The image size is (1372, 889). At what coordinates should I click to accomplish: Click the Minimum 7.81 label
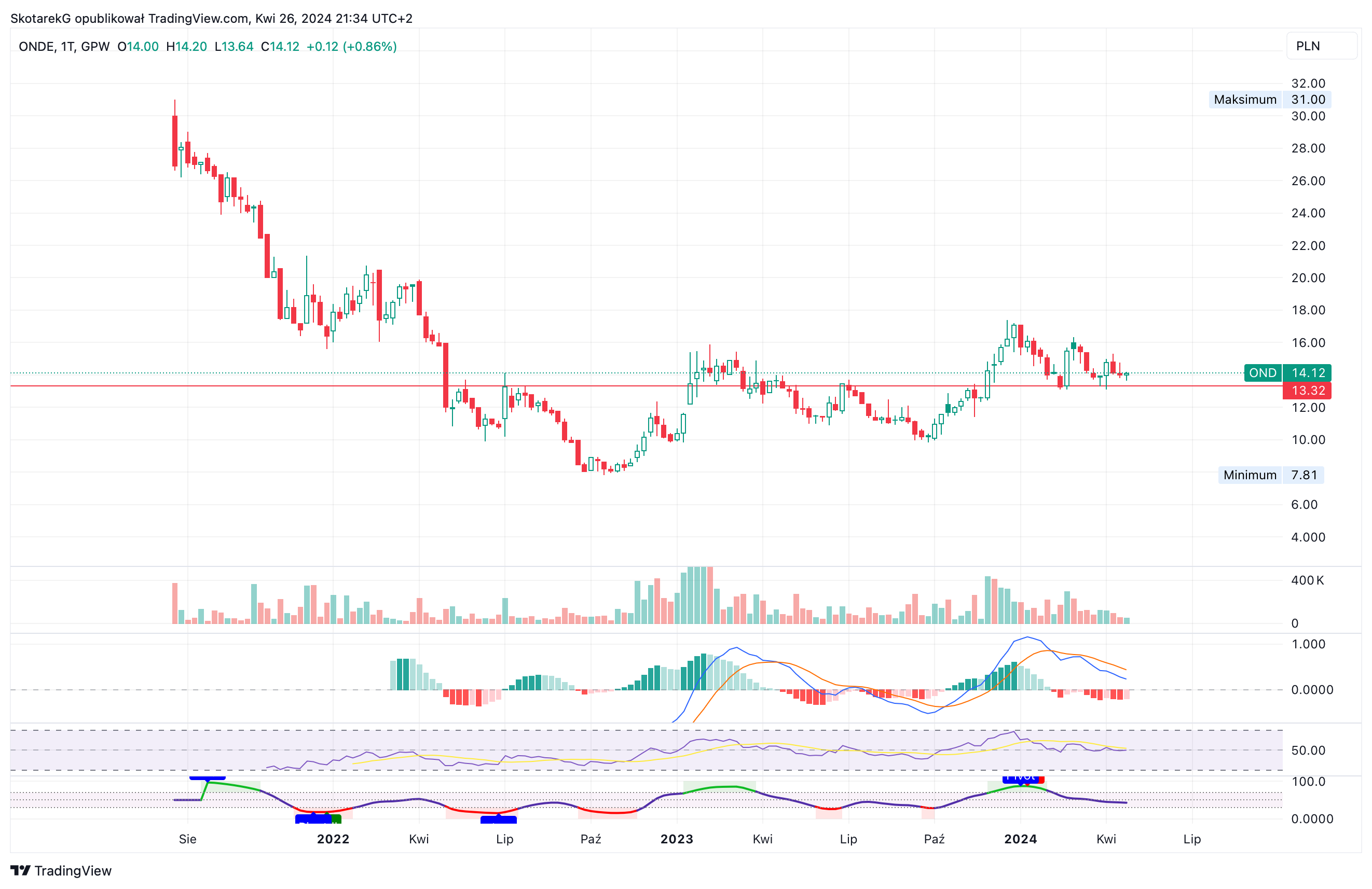point(1270,475)
